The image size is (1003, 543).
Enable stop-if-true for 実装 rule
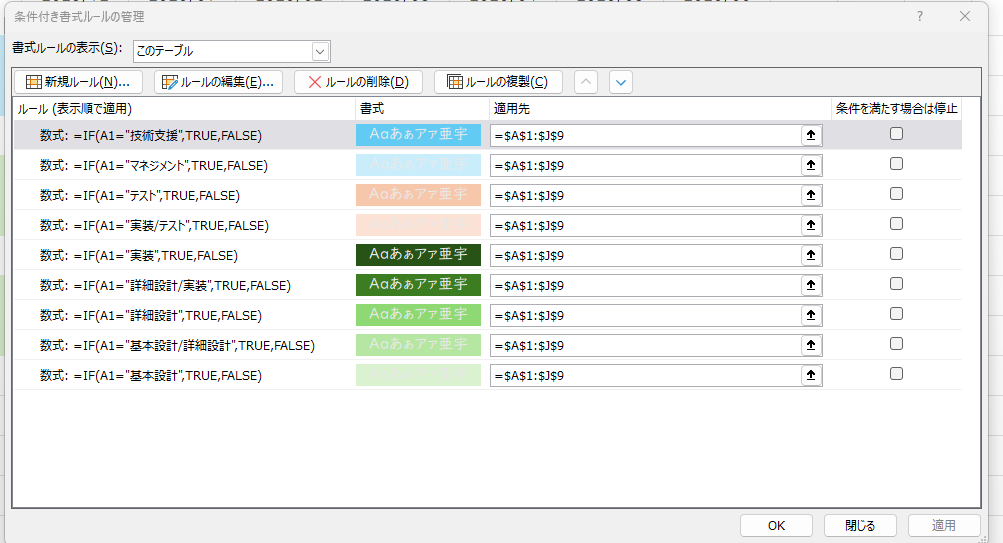point(896,254)
